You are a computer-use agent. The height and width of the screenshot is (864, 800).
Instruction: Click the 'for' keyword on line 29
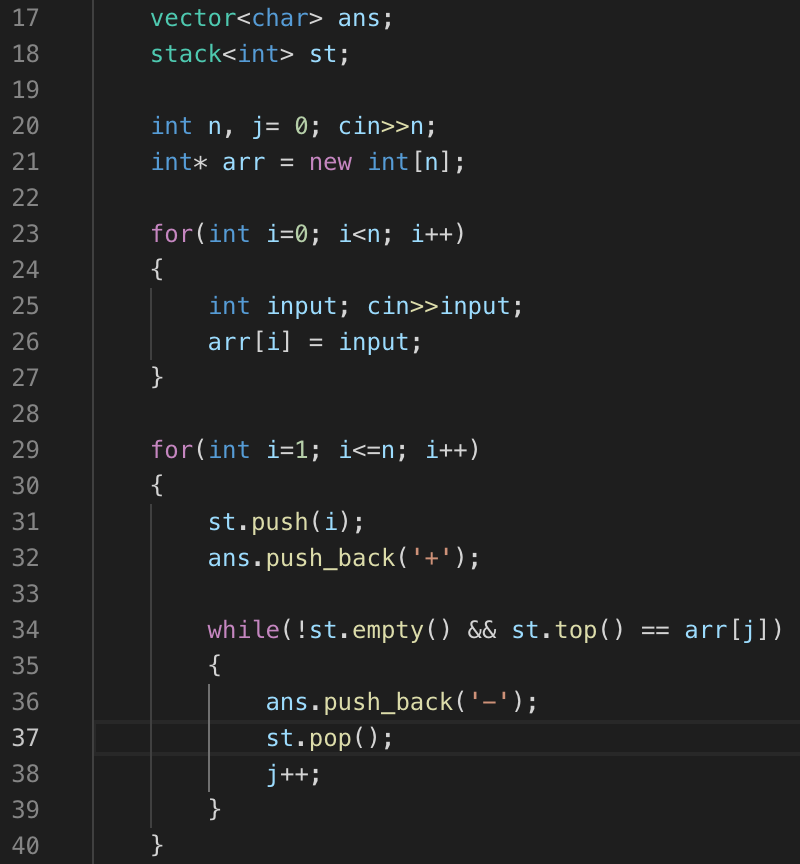pyautogui.click(x=172, y=450)
